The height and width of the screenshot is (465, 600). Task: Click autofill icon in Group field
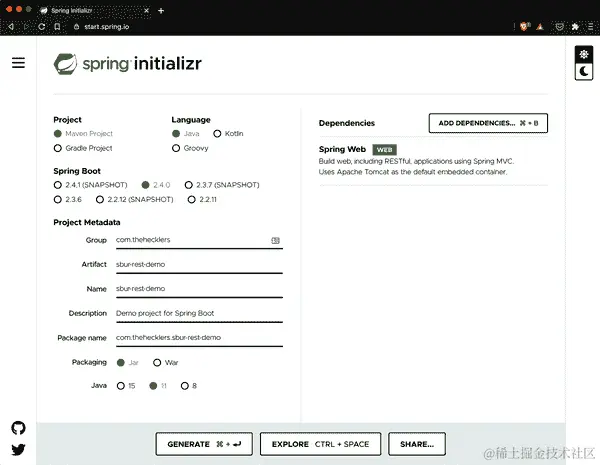point(276,240)
